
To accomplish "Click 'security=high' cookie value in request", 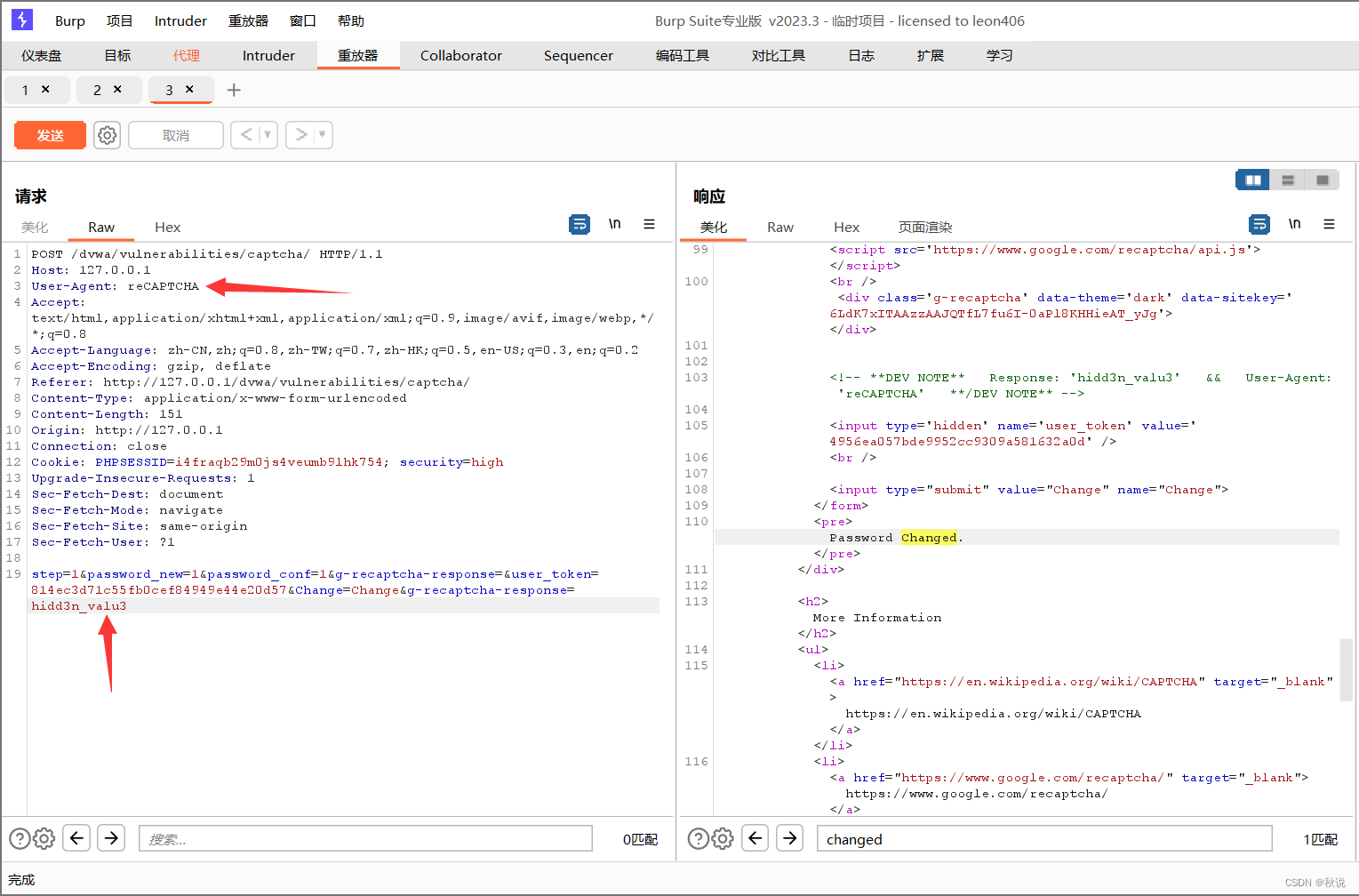I will [x=452, y=462].
